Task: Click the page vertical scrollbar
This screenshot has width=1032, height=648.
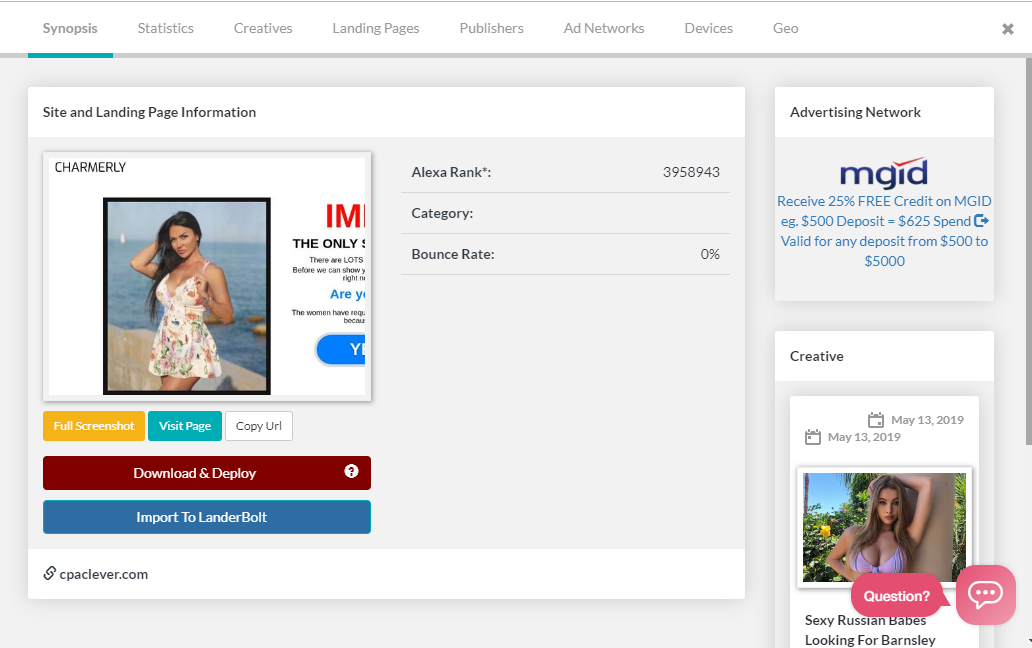Action: pyautogui.click(x=1028, y=250)
